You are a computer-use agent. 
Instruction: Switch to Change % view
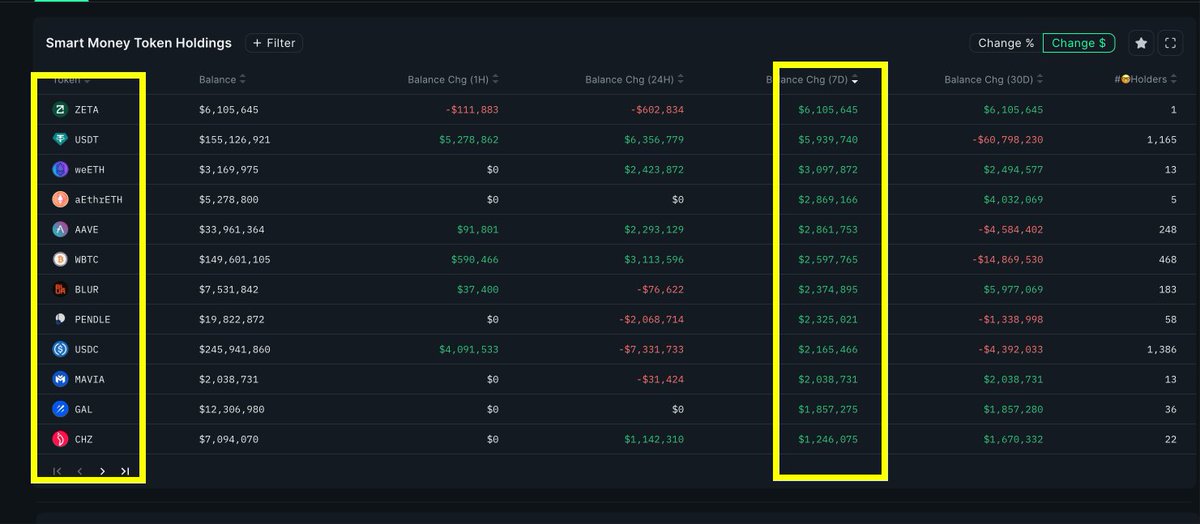[1006, 43]
